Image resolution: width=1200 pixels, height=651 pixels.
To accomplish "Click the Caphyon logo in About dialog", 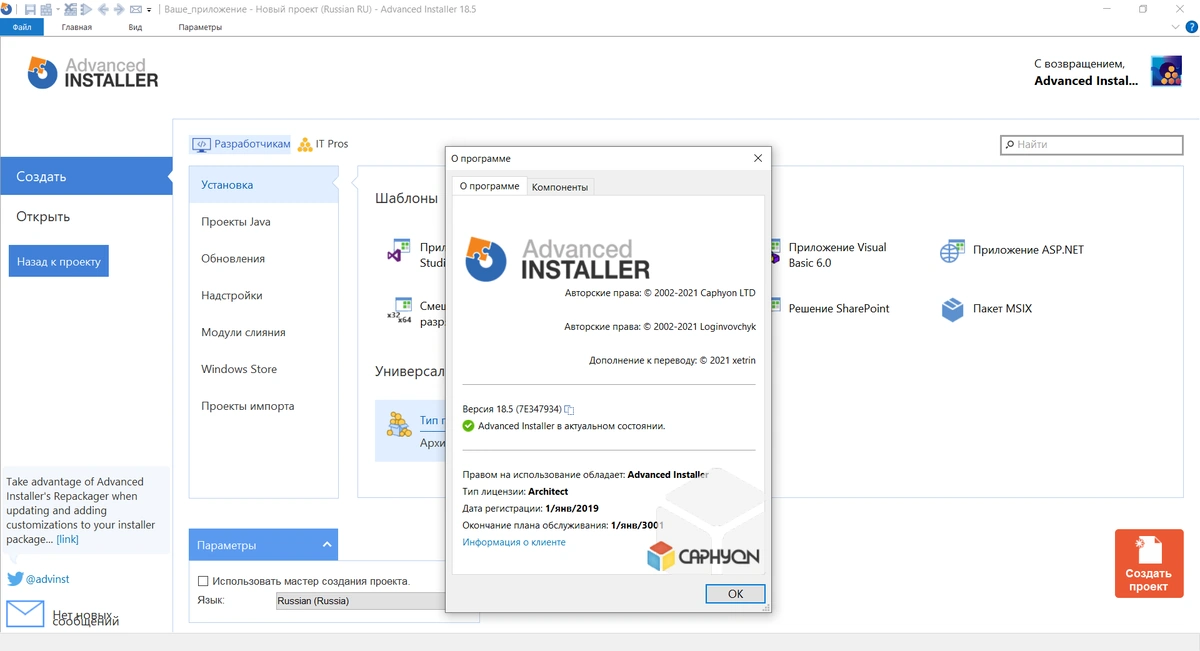I will (x=703, y=556).
